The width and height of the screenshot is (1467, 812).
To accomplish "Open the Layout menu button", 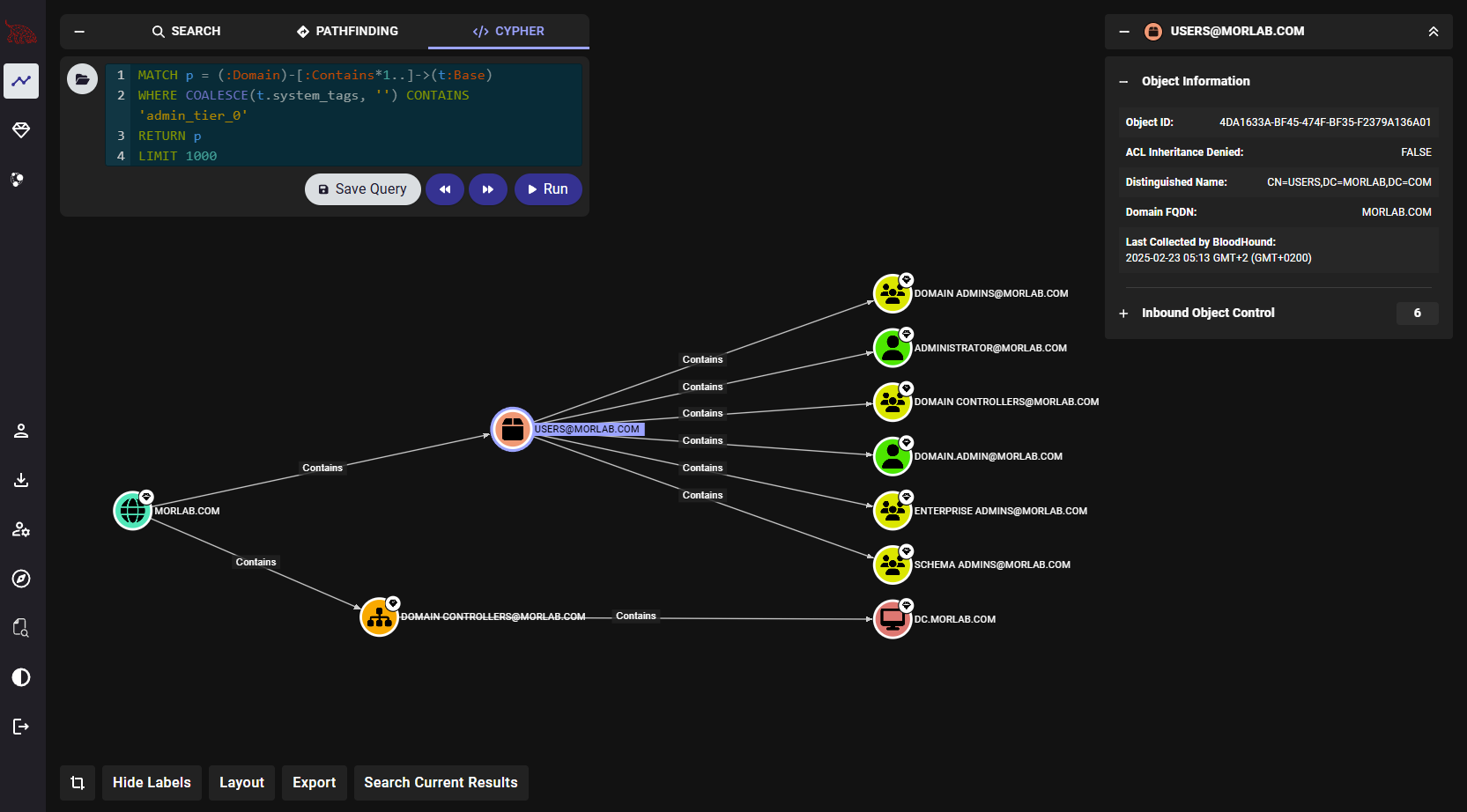I will [x=241, y=783].
